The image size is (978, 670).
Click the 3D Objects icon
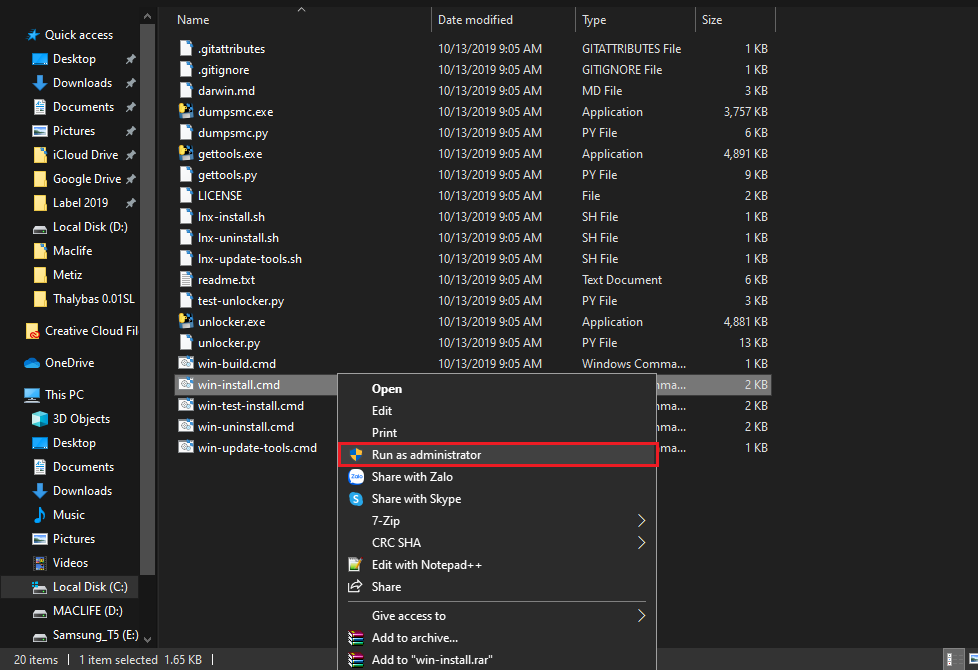[x=40, y=419]
